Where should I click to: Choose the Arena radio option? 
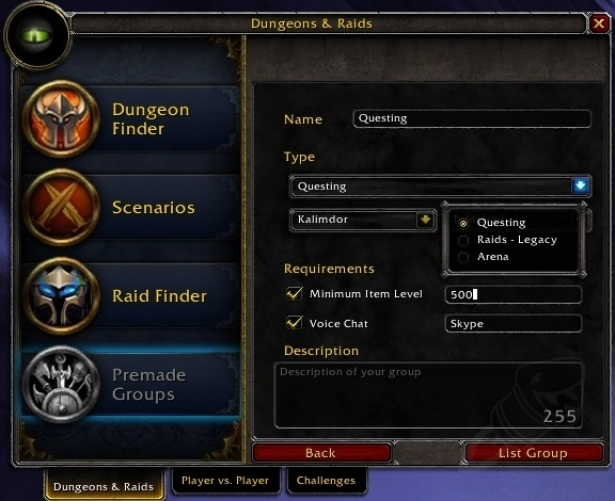pos(463,257)
